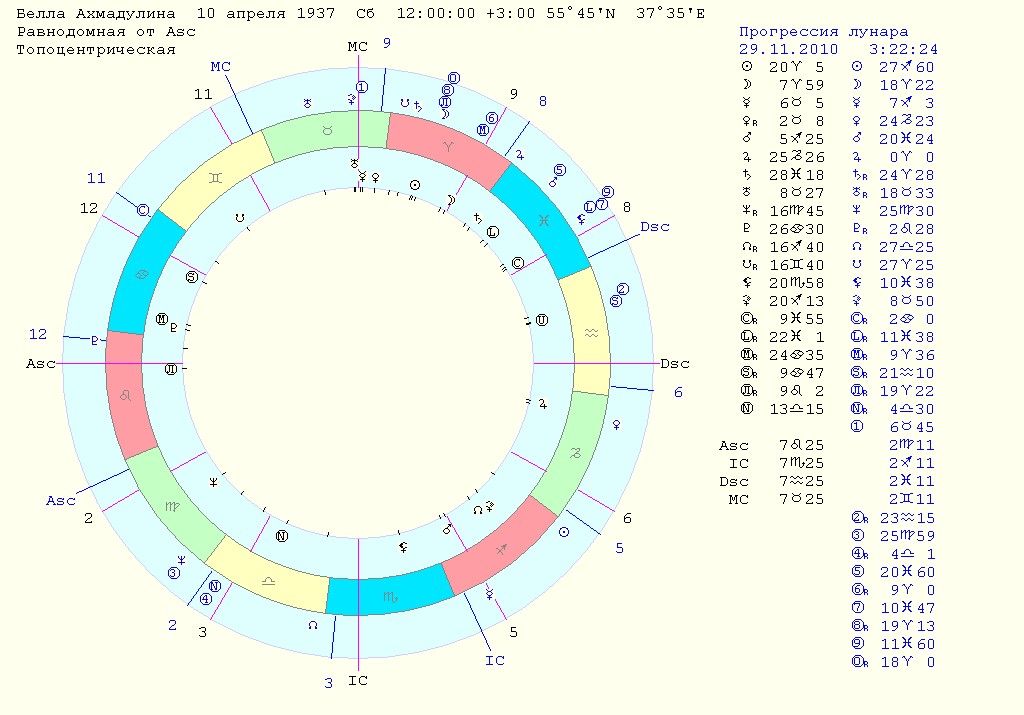Select the blue IC label below the chart
This screenshot has width=1024, height=715.
click(495, 660)
